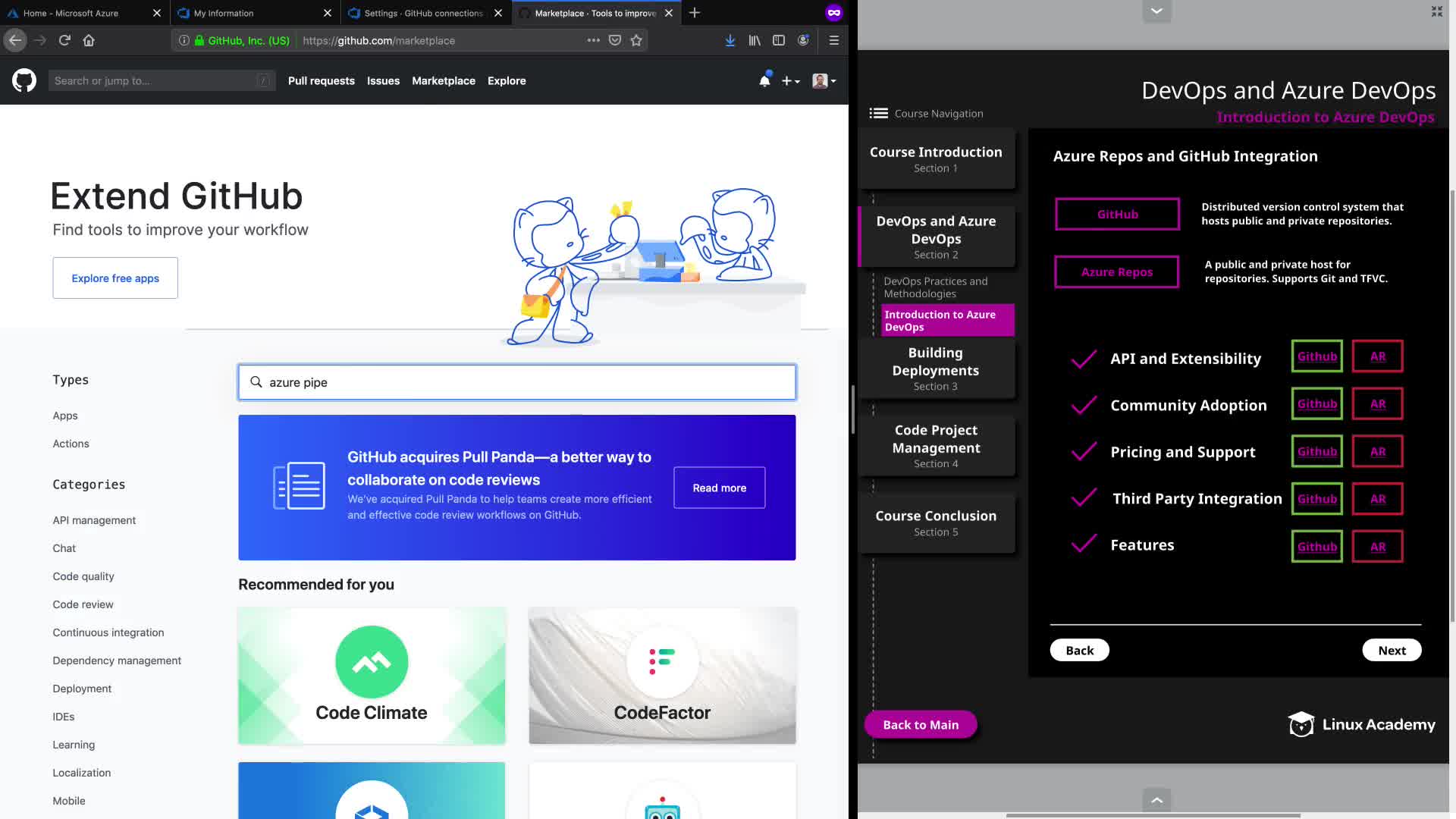Click the GitHub Octocat logo
This screenshot has height=819, width=1456.
coord(24,80)
